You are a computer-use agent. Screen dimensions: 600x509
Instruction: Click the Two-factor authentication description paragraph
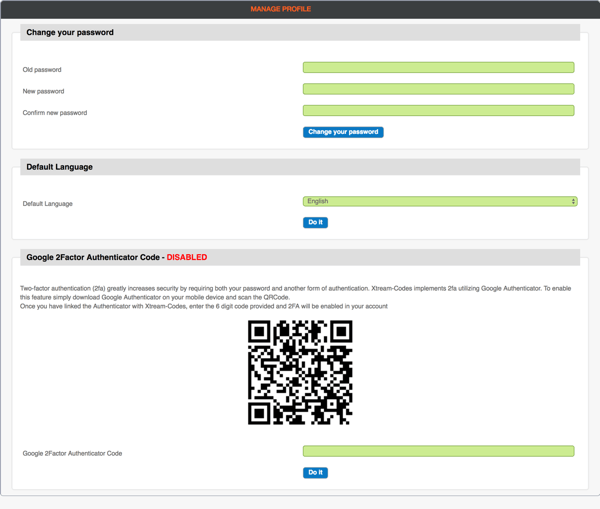click(295, 297)
